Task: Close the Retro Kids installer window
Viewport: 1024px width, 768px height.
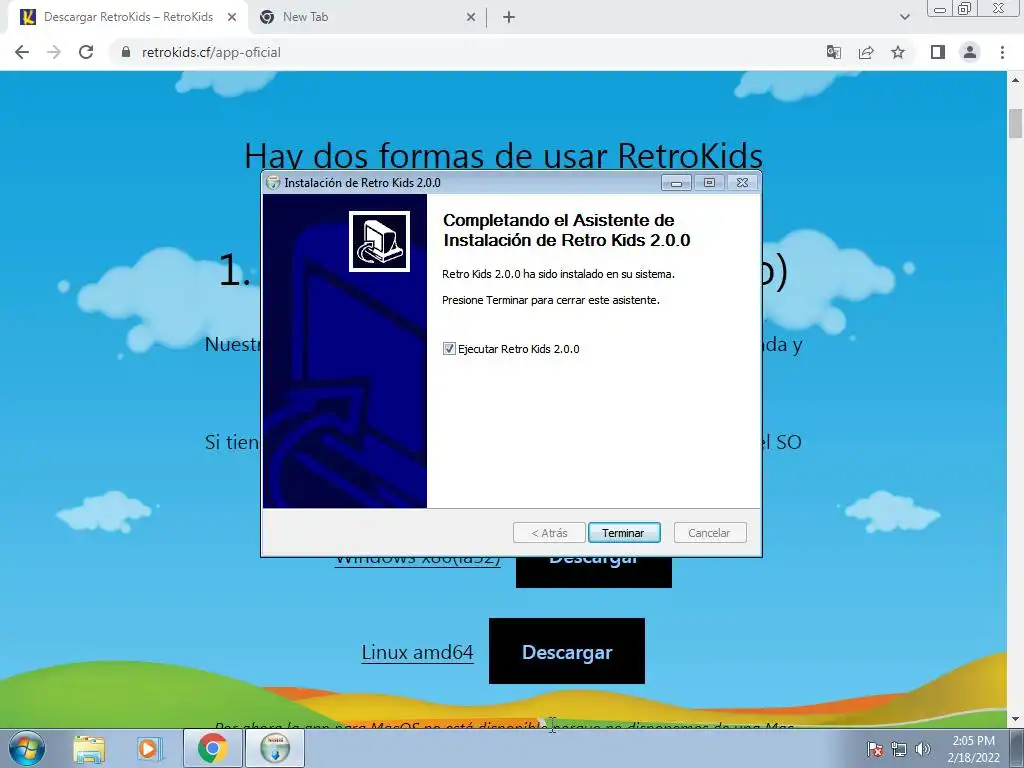Action: coord(742,183)
